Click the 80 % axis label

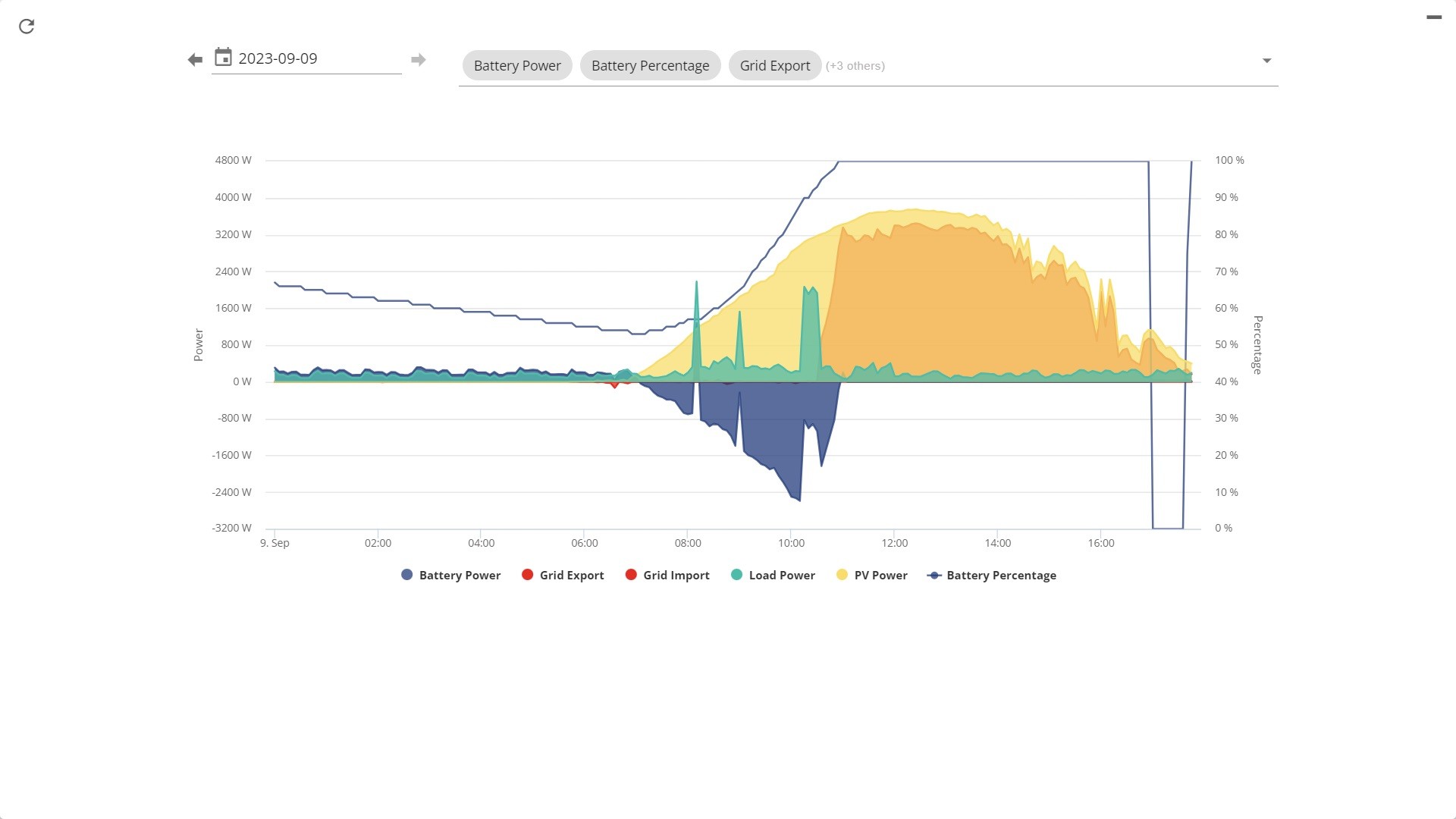tap(1226, 235)
